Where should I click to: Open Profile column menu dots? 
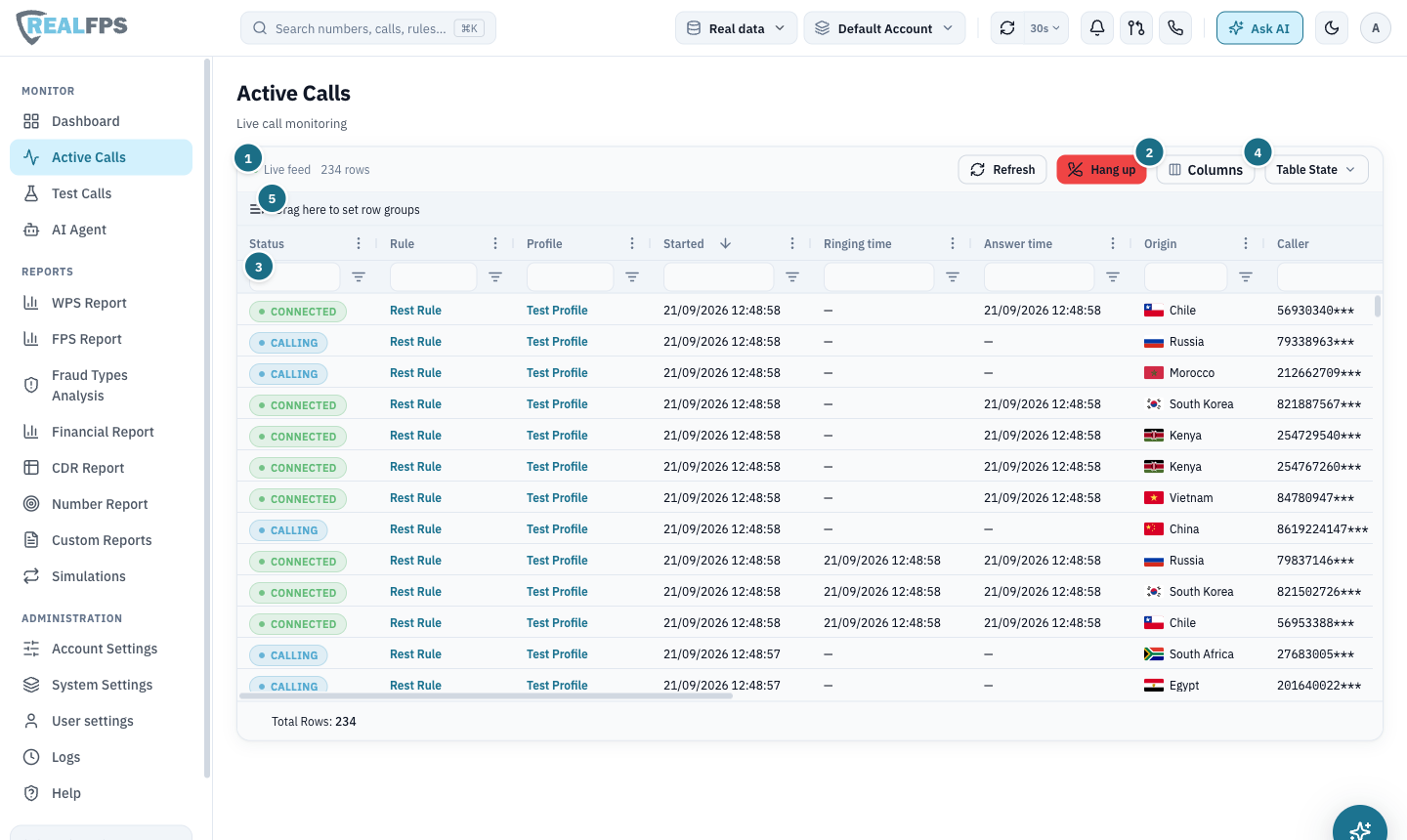pyautogui.click(x=632, y=243)
